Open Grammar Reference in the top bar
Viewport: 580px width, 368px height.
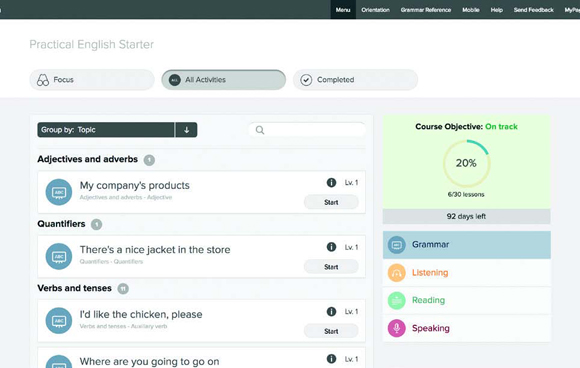[426, 10]
